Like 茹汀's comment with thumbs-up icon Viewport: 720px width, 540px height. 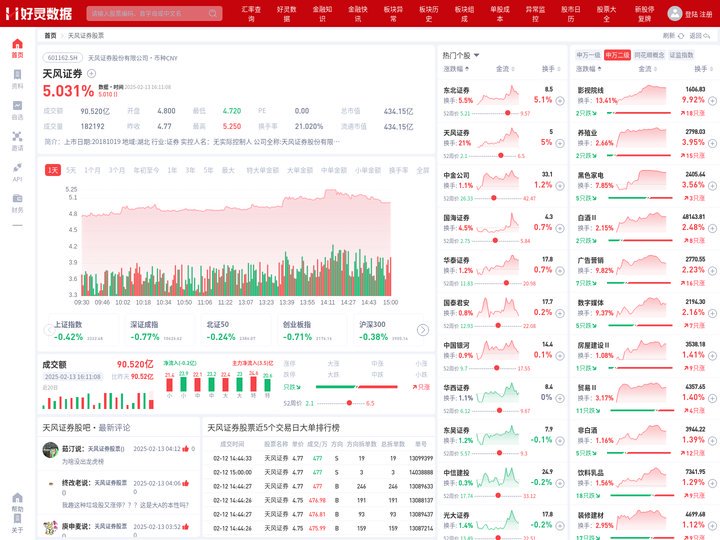[186, 449]
